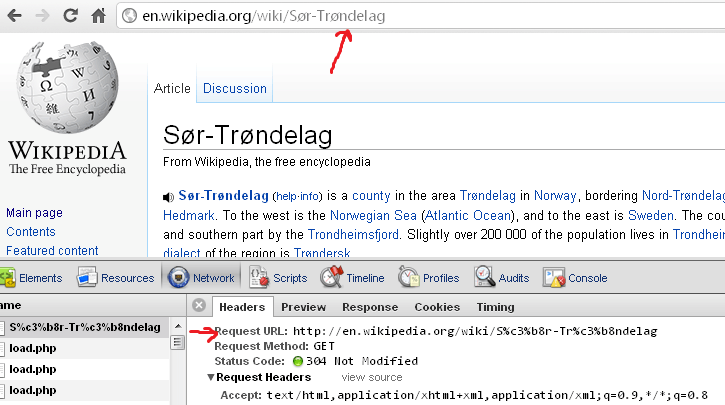Open the Trøndelag area link
Viewport: 725px width, 405px height.
(x=488, y=196)
